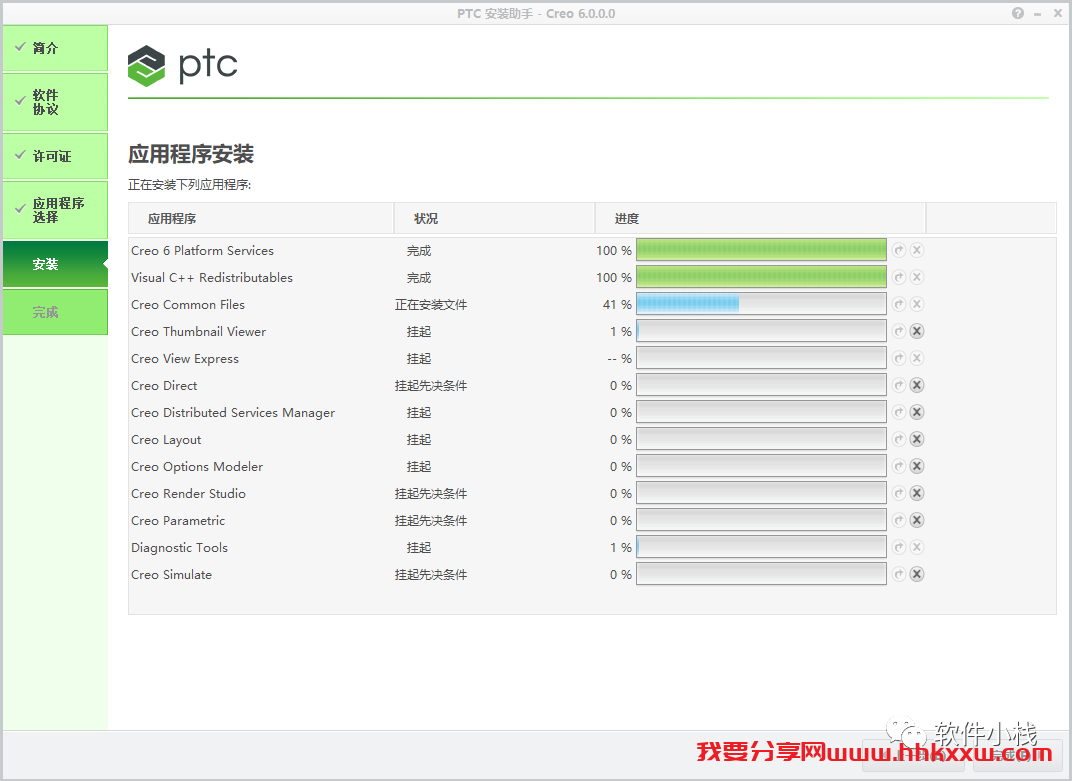Click Creo Parametric progress bar
Image resolution: width=1072 pixels, height=781 pixels.
(x=761, y=520)
